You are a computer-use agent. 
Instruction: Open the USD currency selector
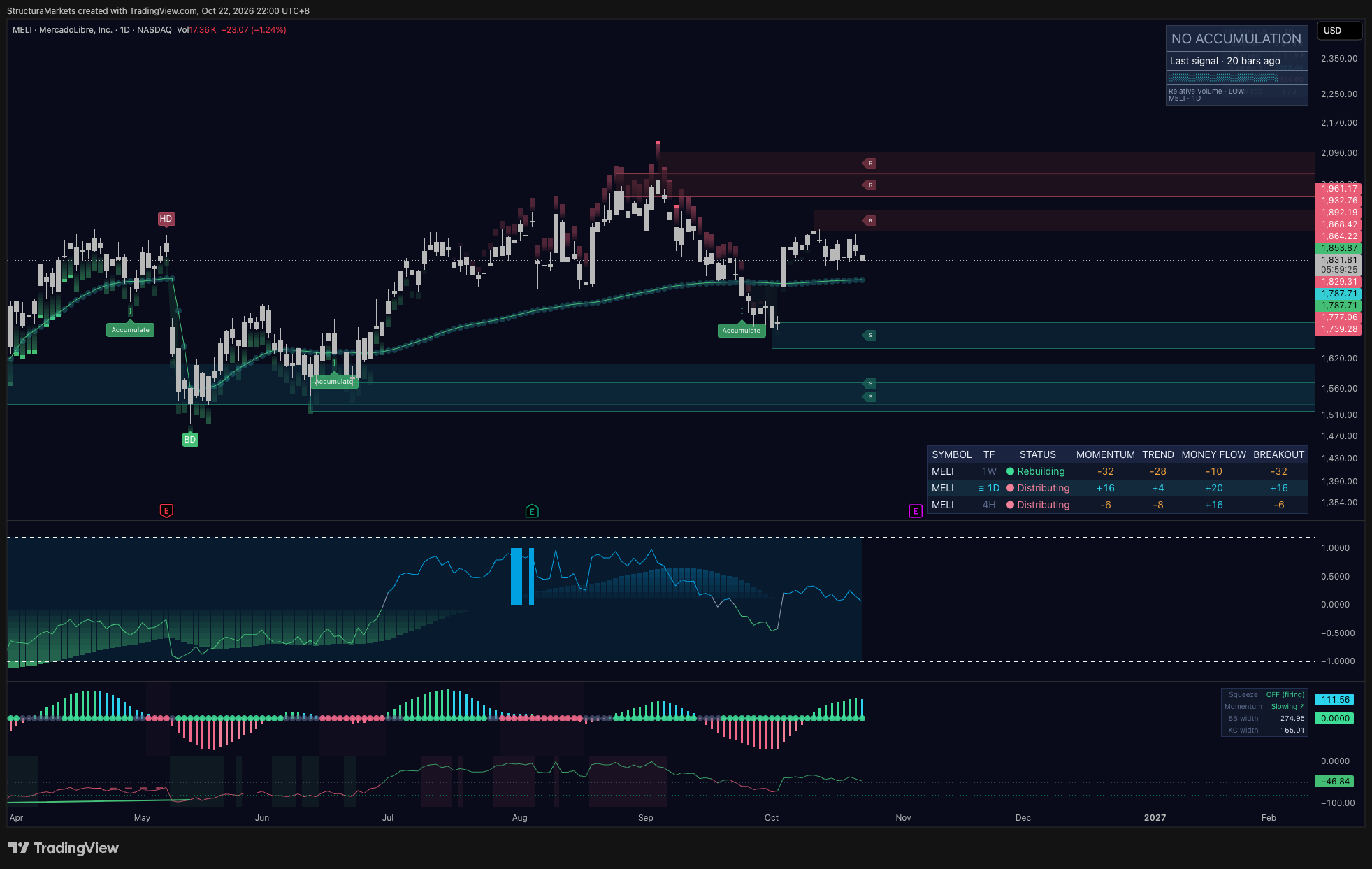(1339, 31)
